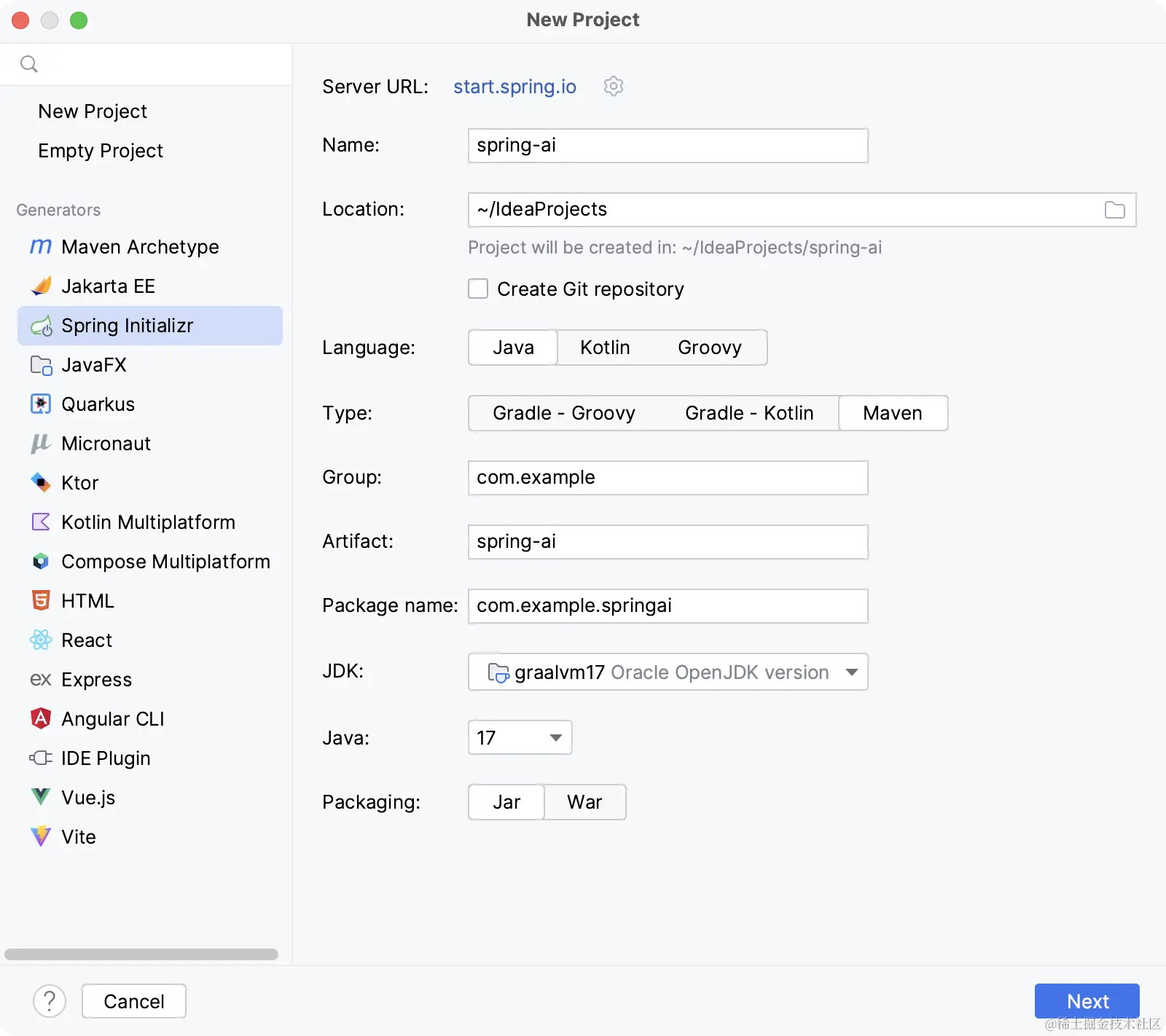Image resolution: width=1166 pixels, height=1036 pixels.
Task: Select Quarkus generator label
Action: click(x=98, y=404)
